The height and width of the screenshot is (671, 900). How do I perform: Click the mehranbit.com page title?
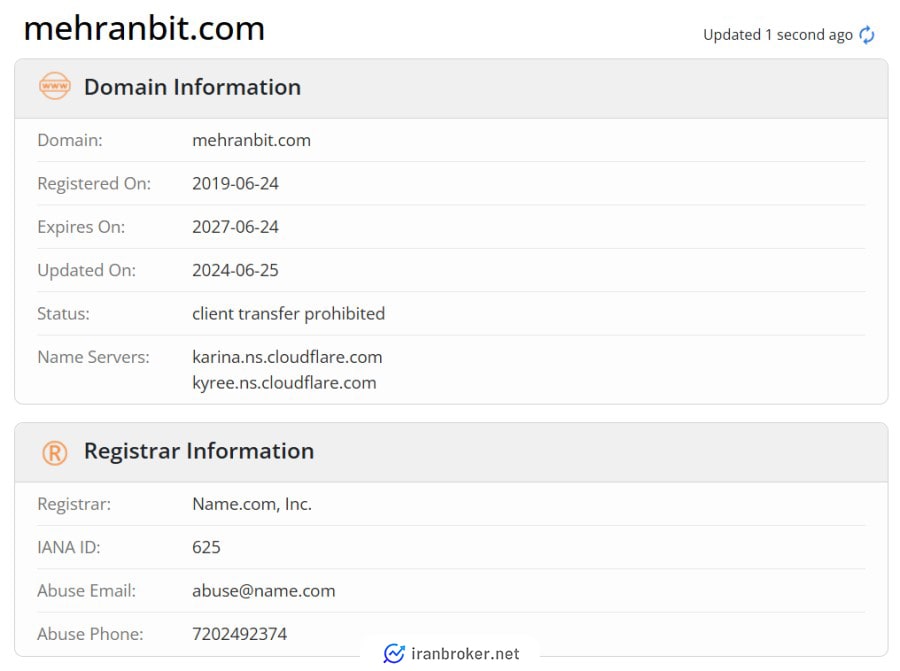144,28
